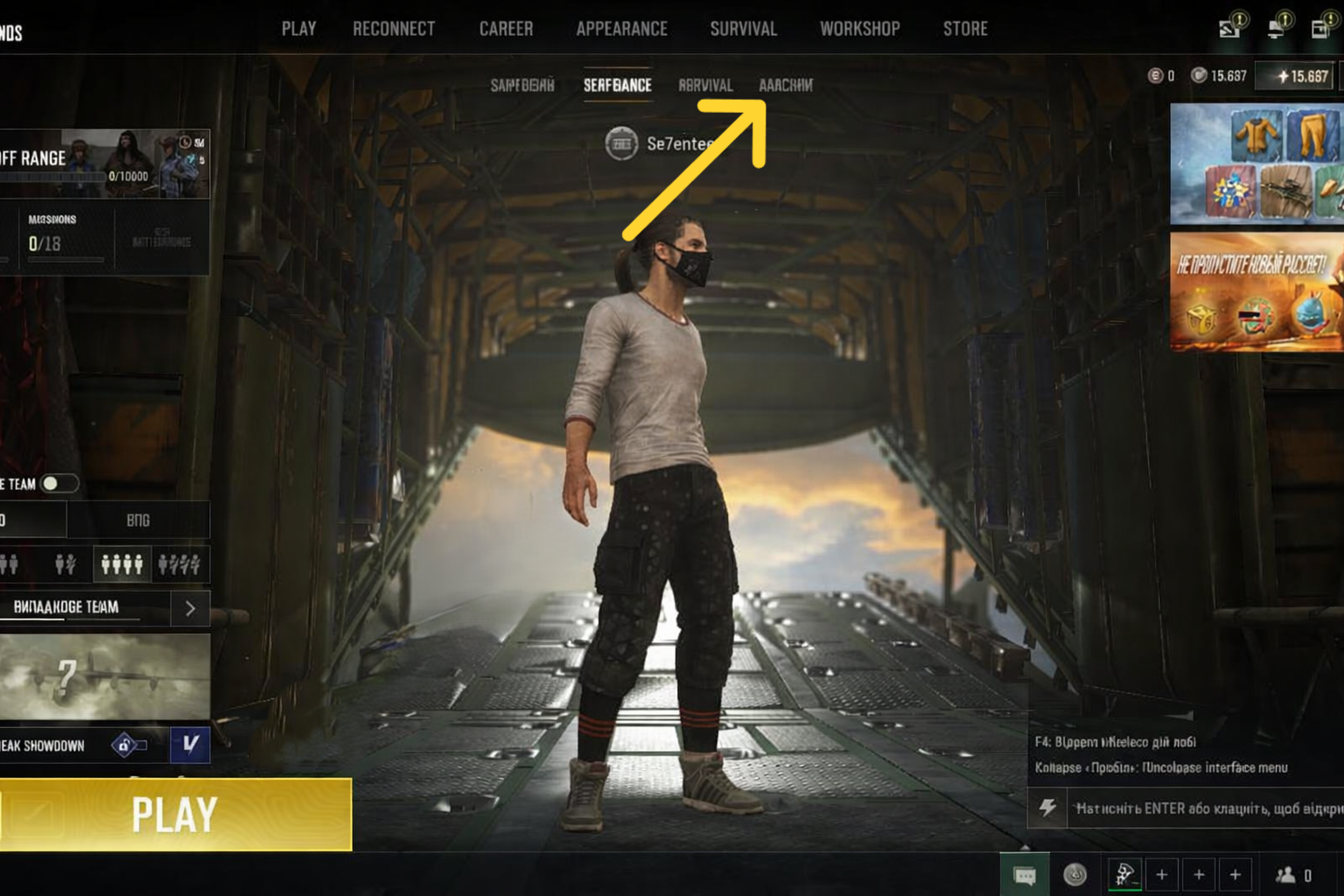Open the WORKSHOP tab
1344x896 pixels.
click(x=859, y=29)
